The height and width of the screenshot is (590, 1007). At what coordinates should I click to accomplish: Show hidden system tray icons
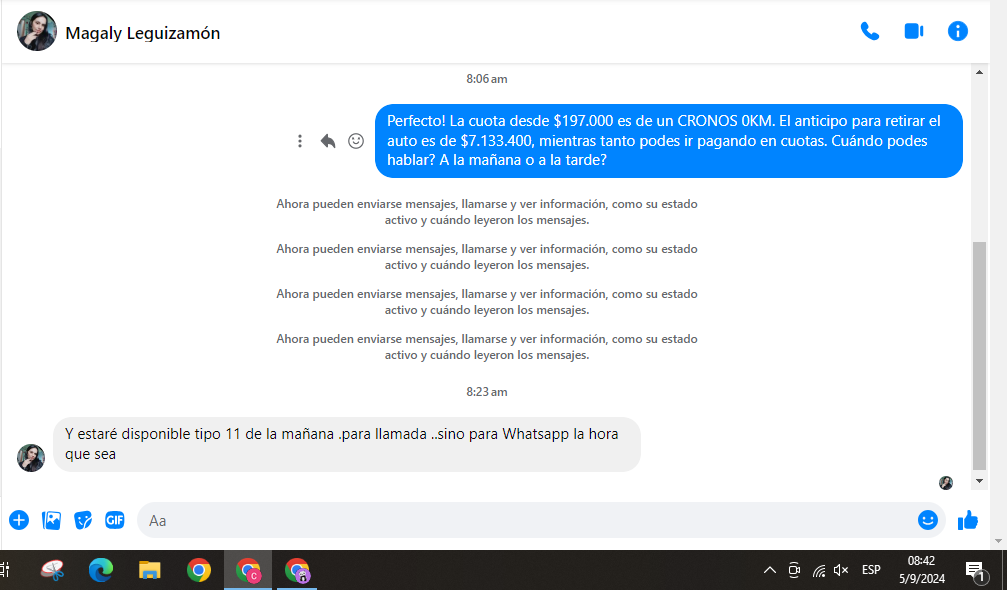769,570
